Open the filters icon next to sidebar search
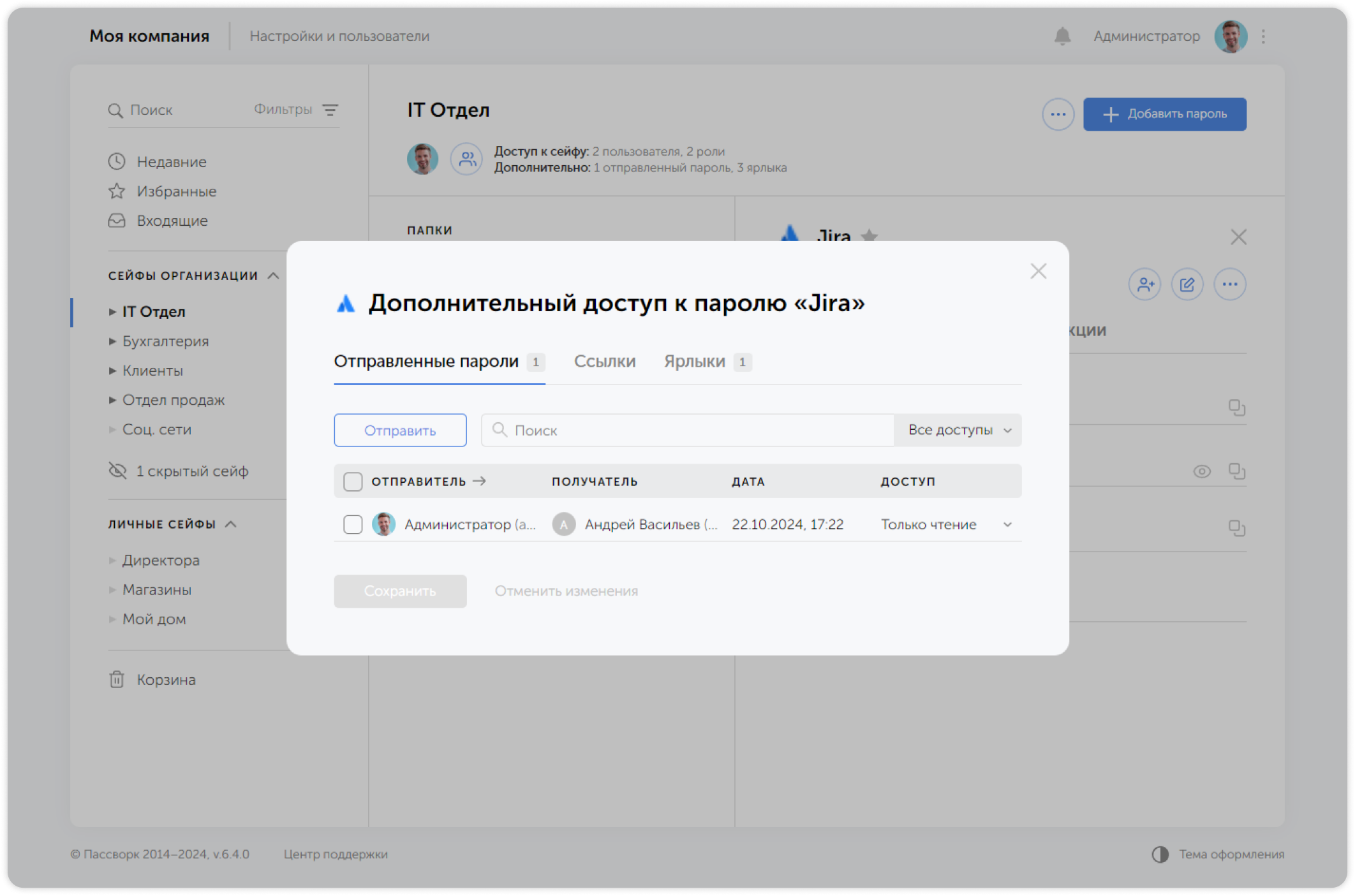 [330, 110]
